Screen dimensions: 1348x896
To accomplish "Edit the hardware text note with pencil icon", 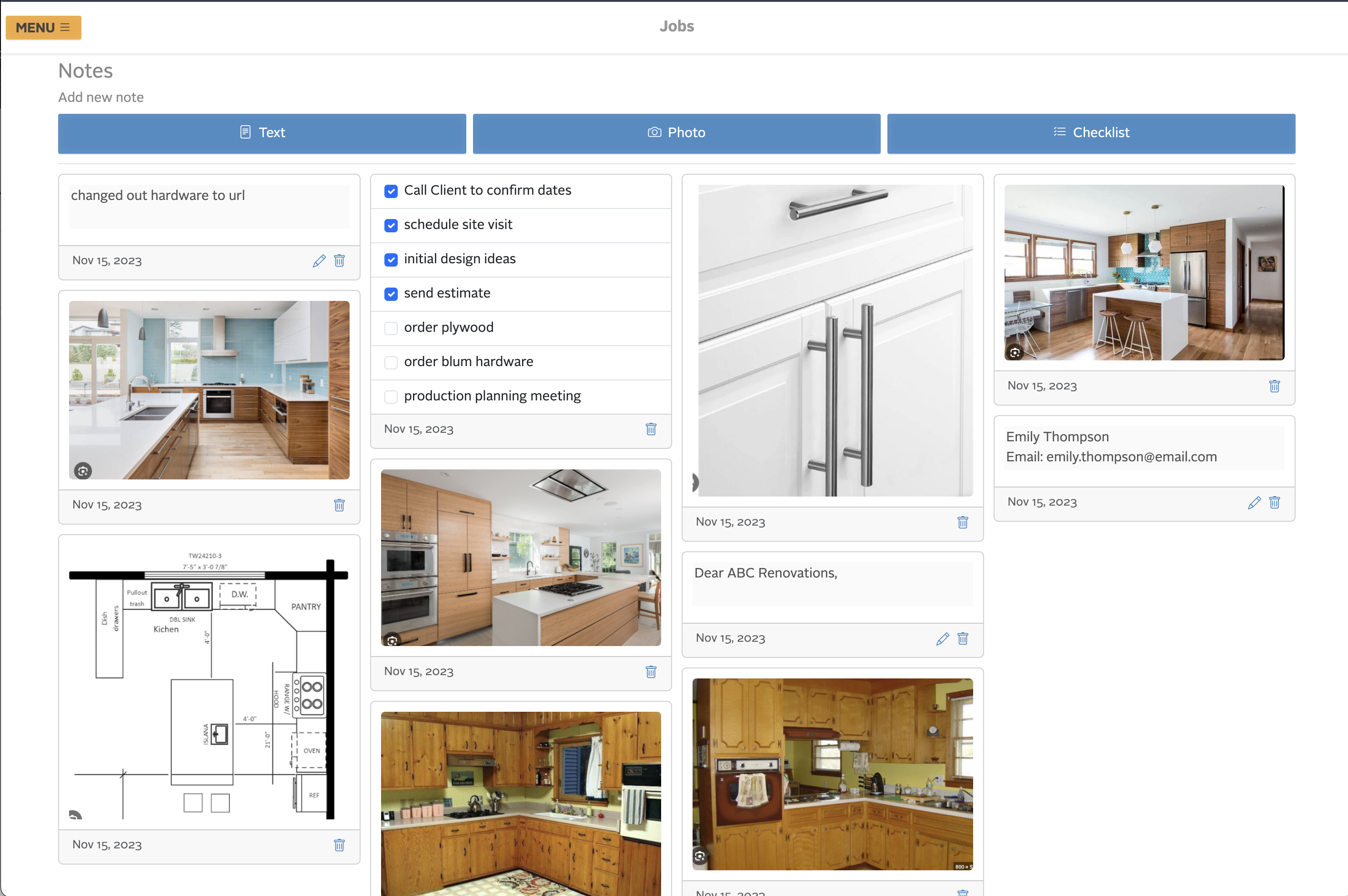I will tap(319, 261).
